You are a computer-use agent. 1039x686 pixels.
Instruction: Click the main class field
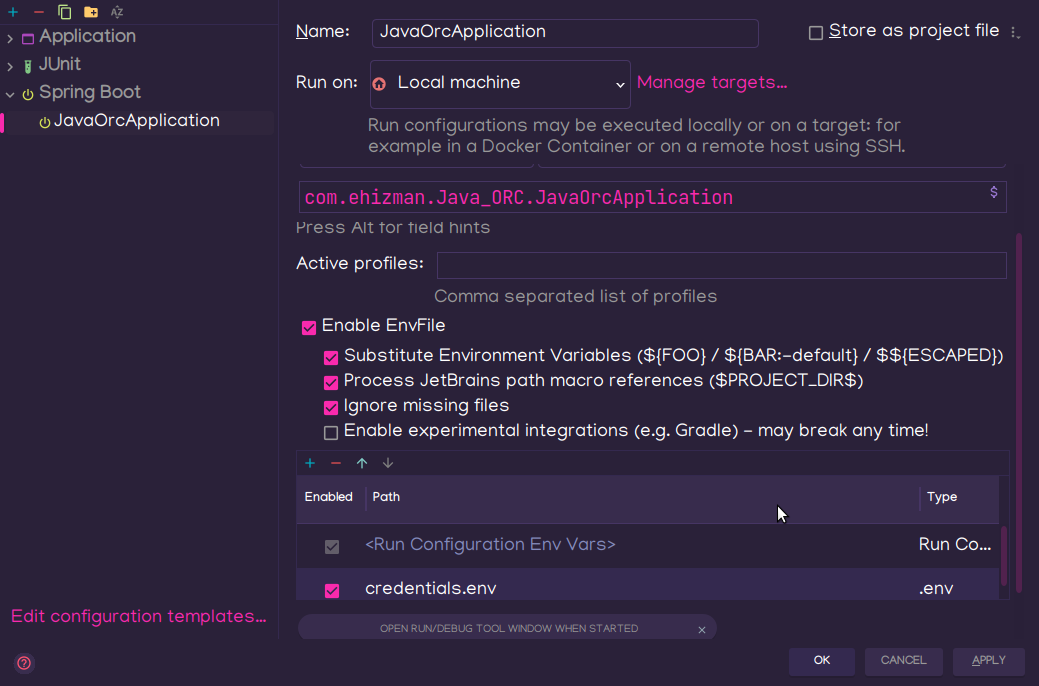pos(653,198)
